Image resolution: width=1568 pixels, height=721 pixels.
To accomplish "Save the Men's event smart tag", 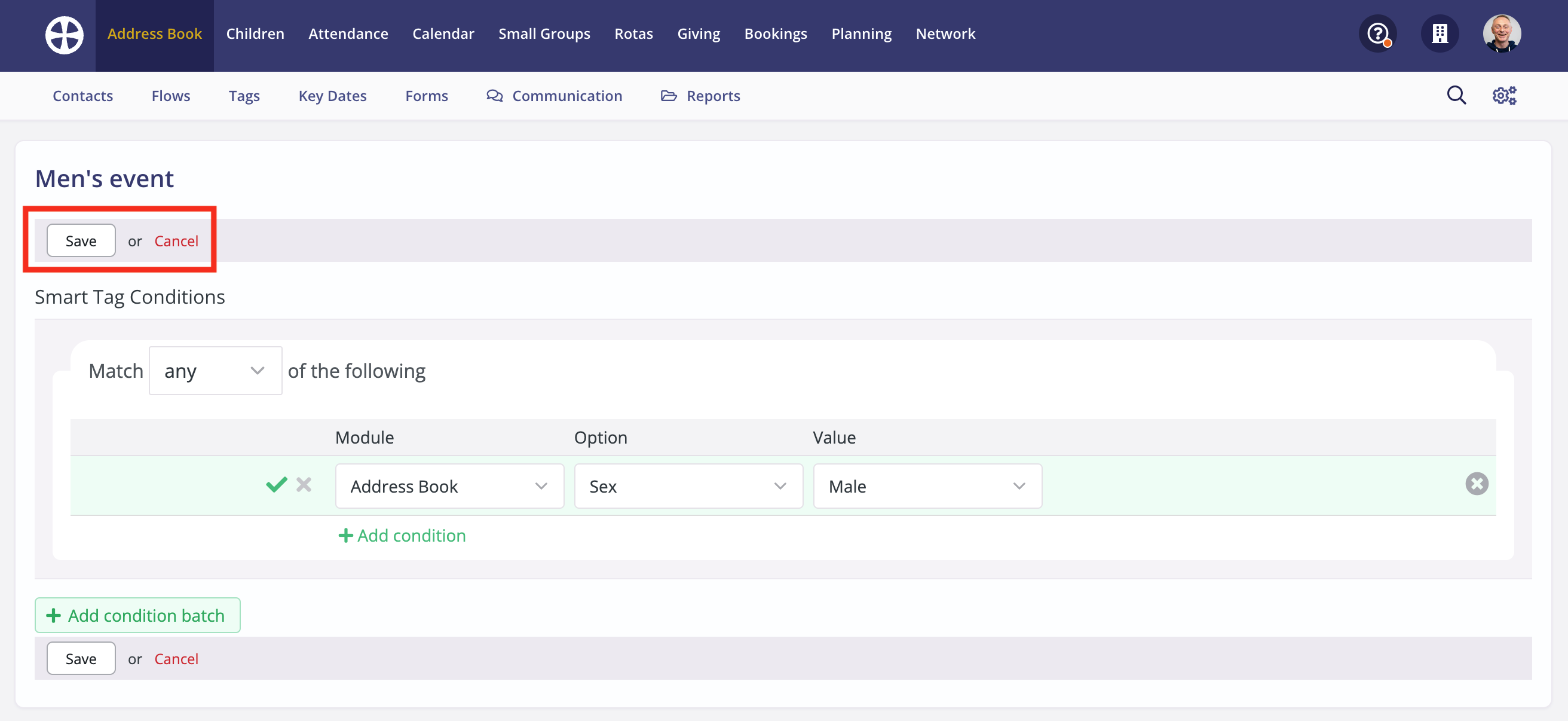I will coord(80,240).
